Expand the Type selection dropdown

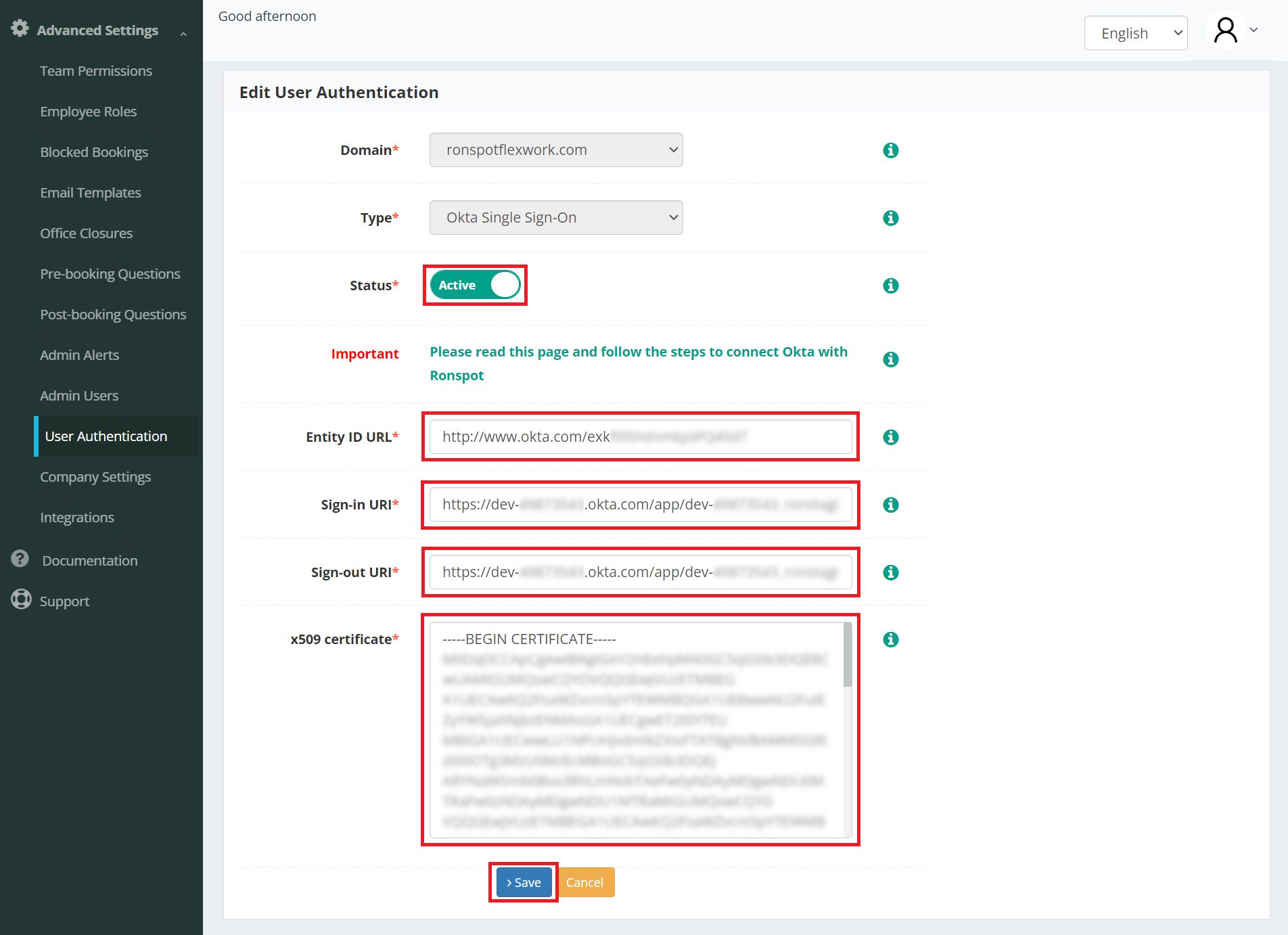click(x=555, y=218)
